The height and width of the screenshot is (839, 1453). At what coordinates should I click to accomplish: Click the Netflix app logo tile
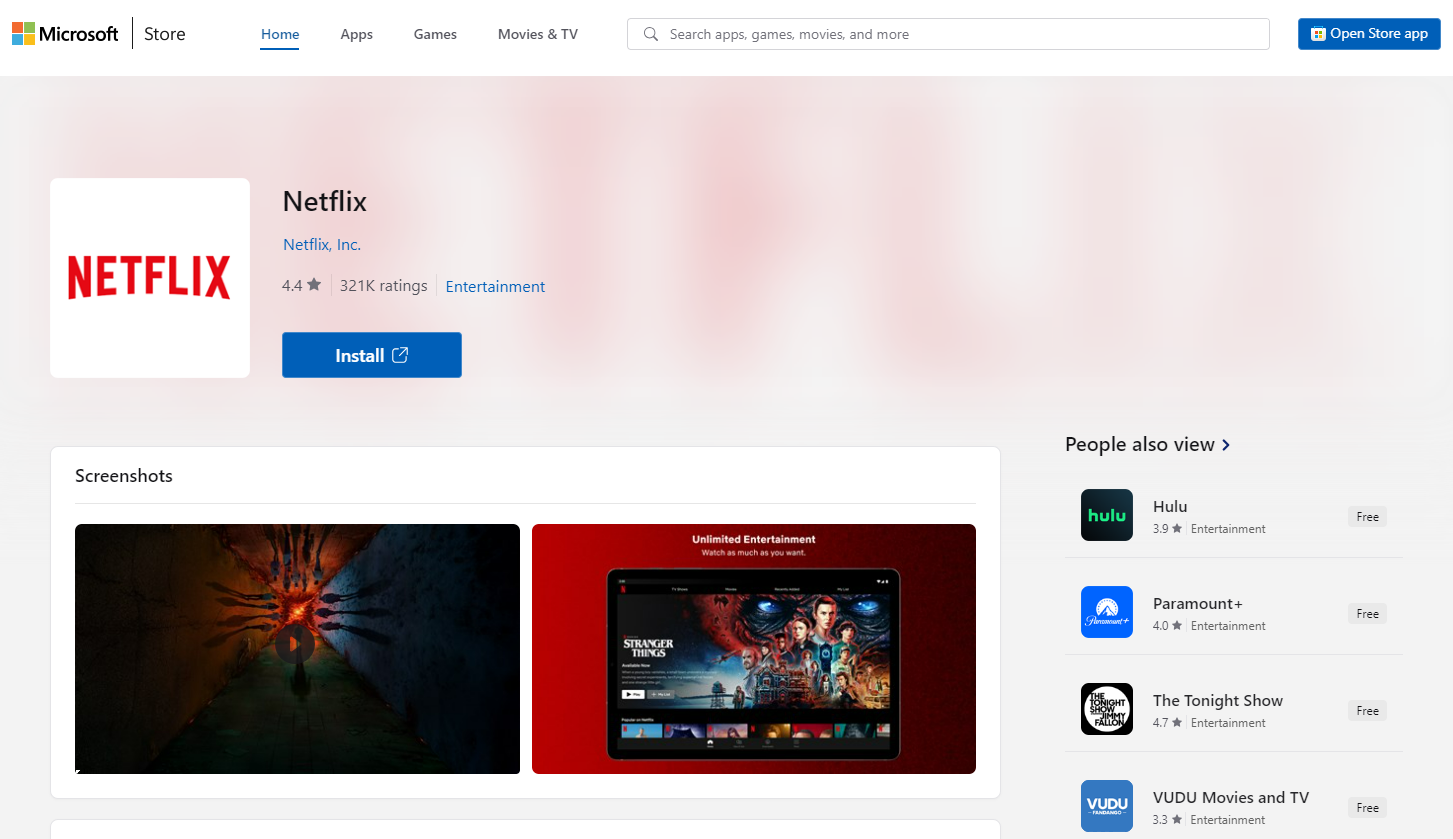[150, 278]
